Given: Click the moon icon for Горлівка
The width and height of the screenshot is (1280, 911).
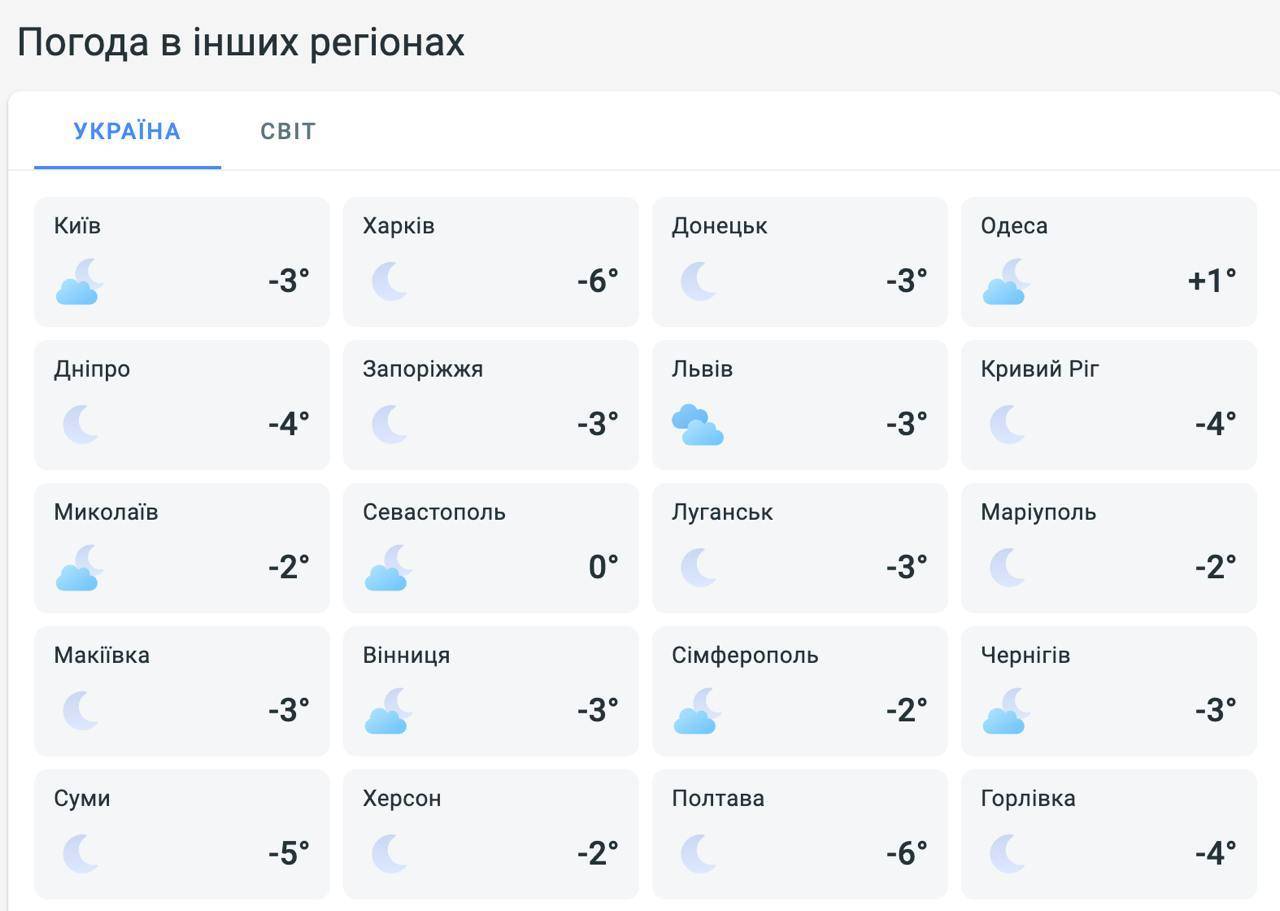Looking at the screenshot, I should tap(1008, 853).
